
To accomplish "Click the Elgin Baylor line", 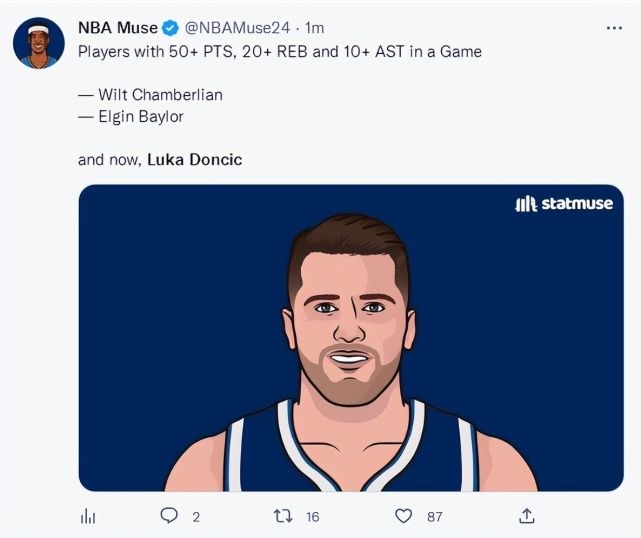I will pos(130,117).
